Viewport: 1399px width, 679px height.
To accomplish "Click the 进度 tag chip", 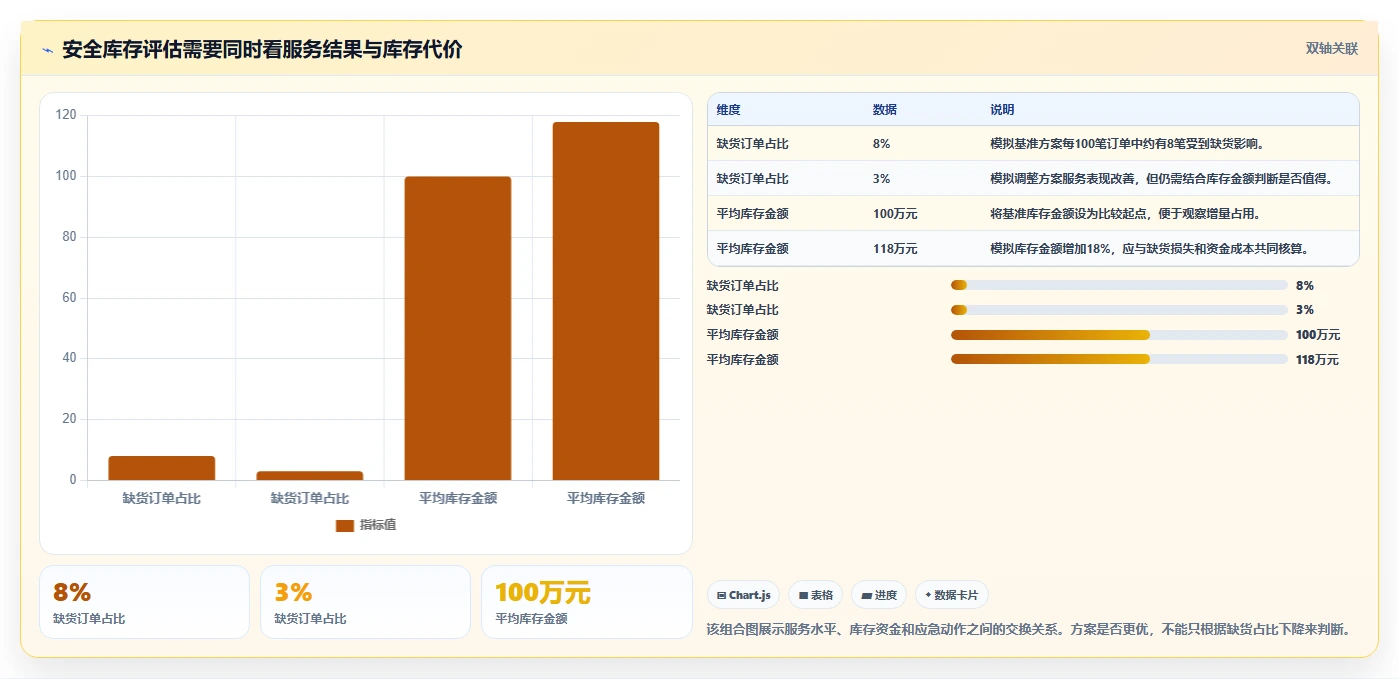I will point(879,595).
